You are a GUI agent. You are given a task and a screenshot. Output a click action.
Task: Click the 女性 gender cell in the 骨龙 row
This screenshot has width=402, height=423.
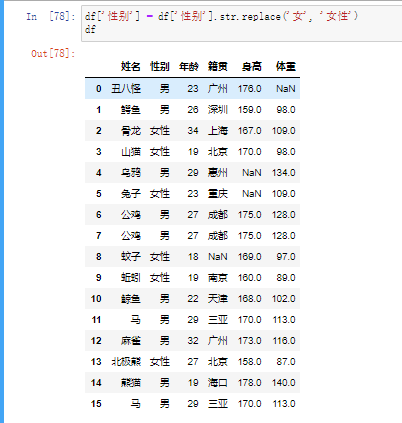click(x=160, y=131)
